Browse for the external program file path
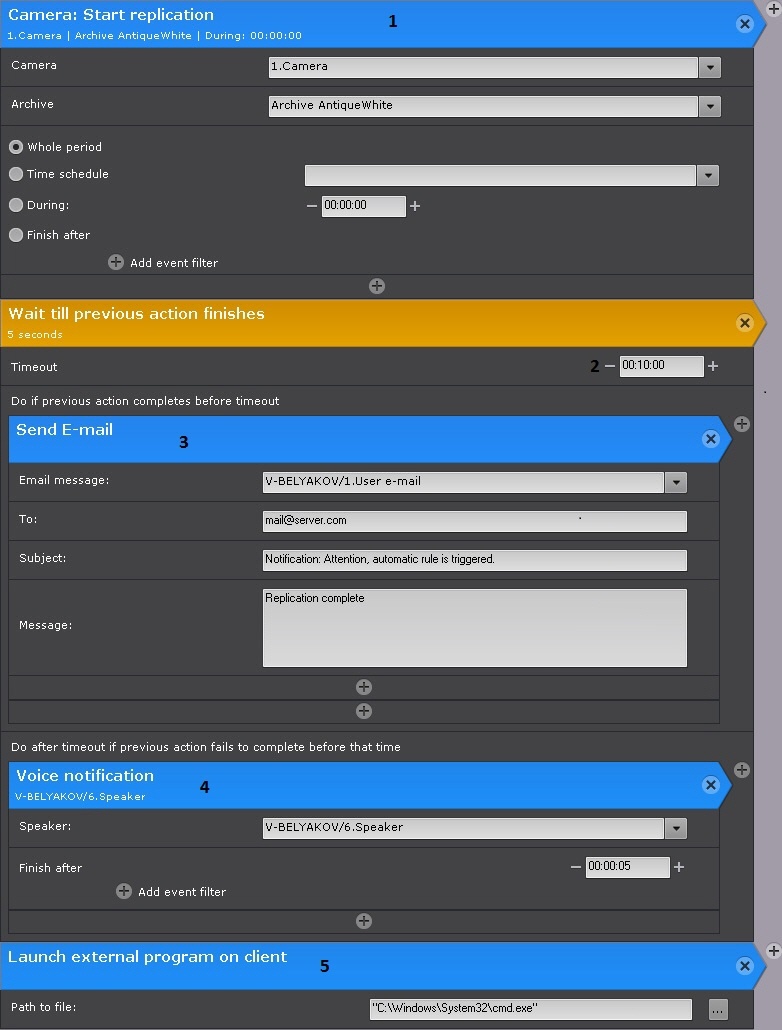Image resolution: width=782 pixels, height=1030 pixels. pyautogui.click(x=717, y=1009)
